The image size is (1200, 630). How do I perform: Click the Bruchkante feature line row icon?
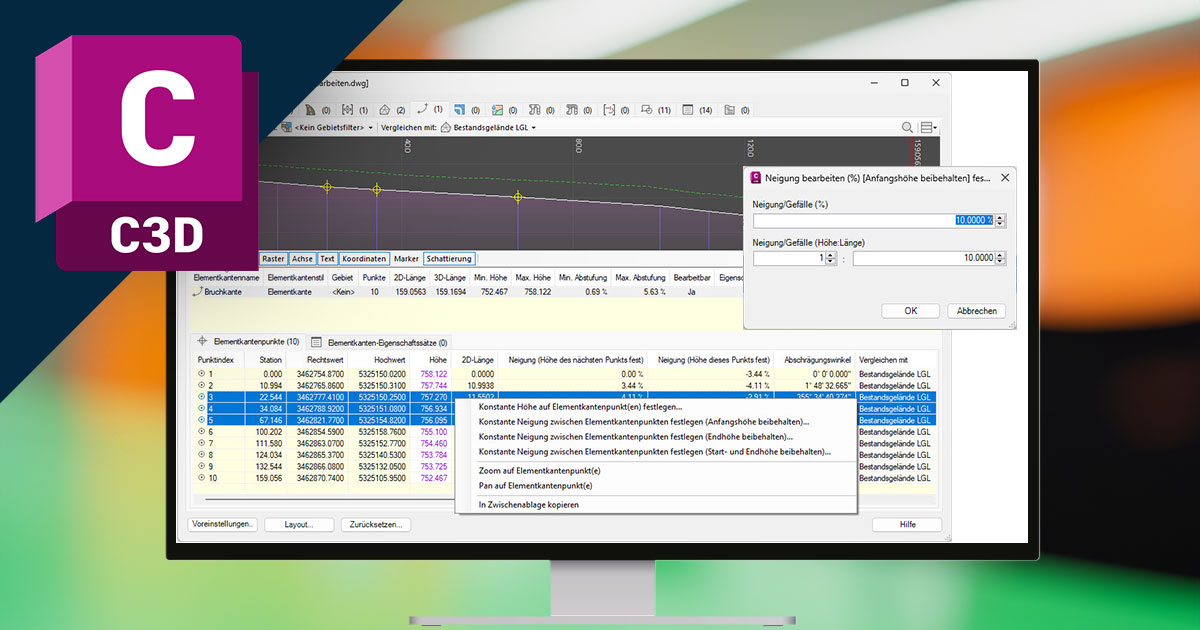[197, 292]
